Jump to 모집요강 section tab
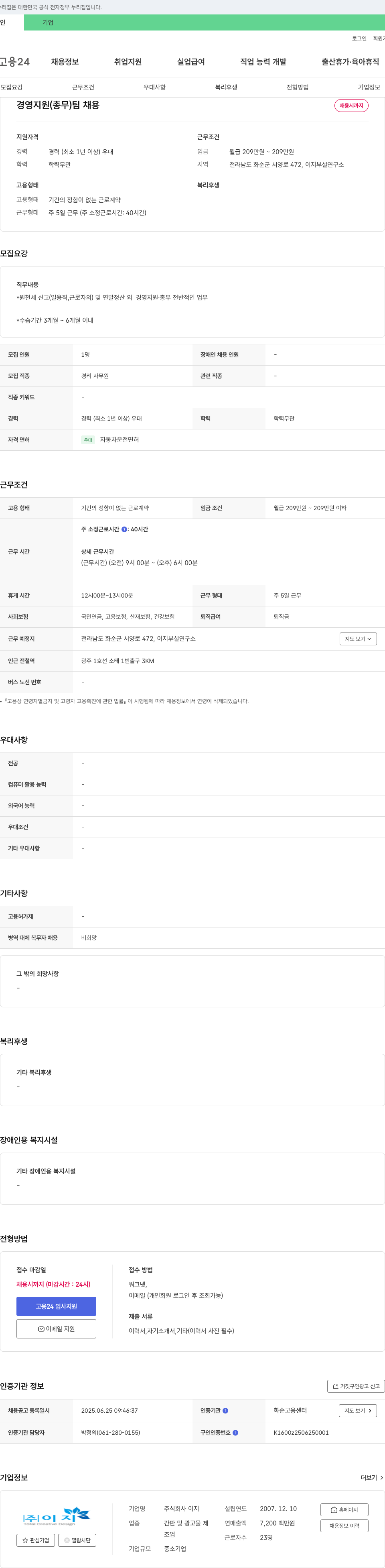Screen dimensions: 385x1568 12,87
